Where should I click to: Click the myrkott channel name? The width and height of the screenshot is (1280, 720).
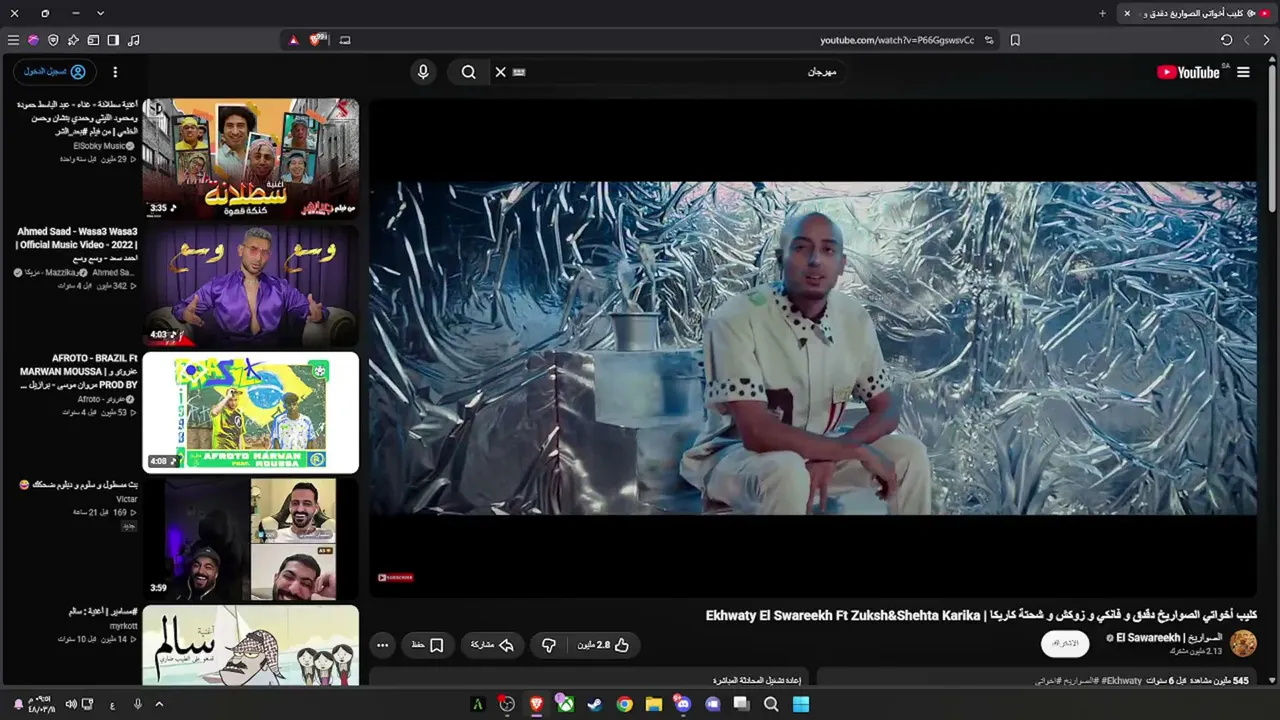[x=124, y=626]
